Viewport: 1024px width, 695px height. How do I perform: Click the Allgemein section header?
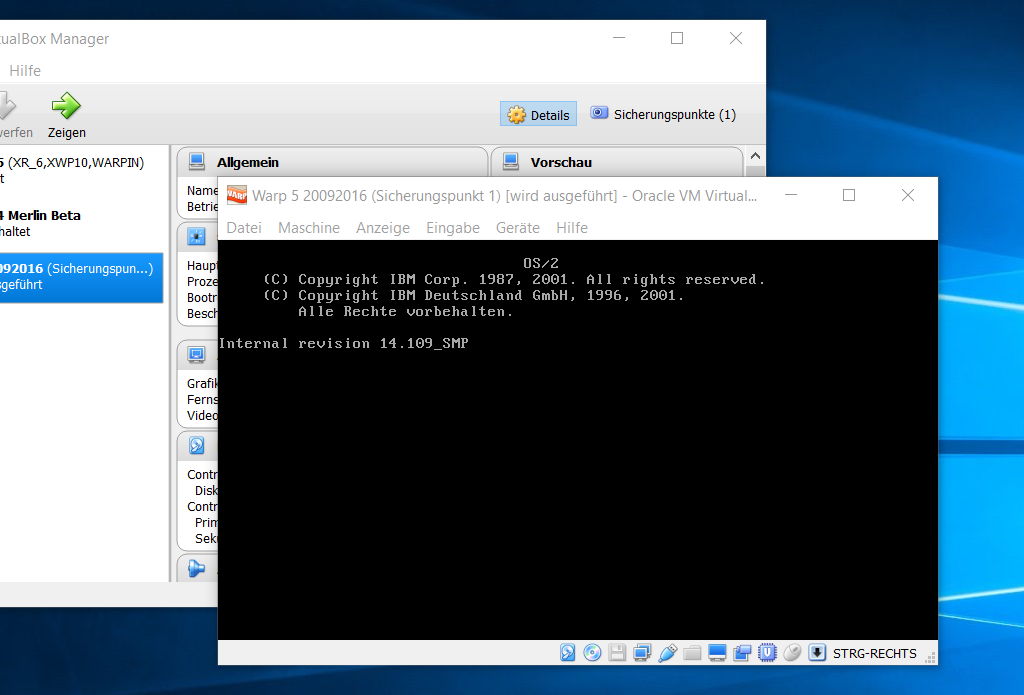point(332,161)
